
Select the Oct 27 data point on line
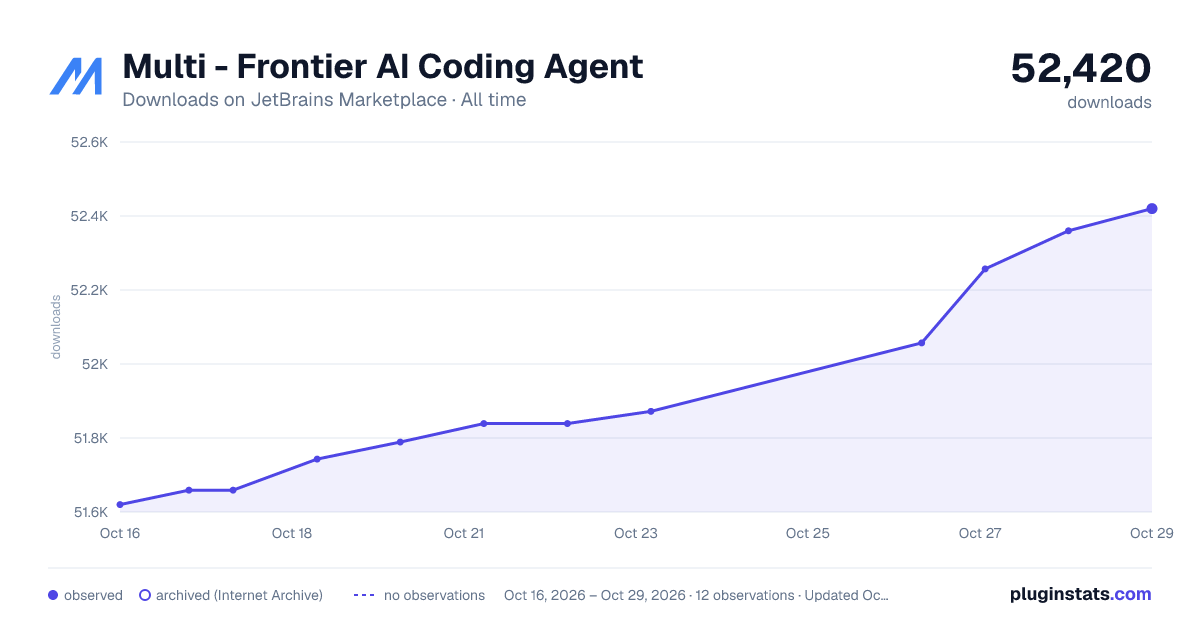pyautogui.click(x=985, y=269)
